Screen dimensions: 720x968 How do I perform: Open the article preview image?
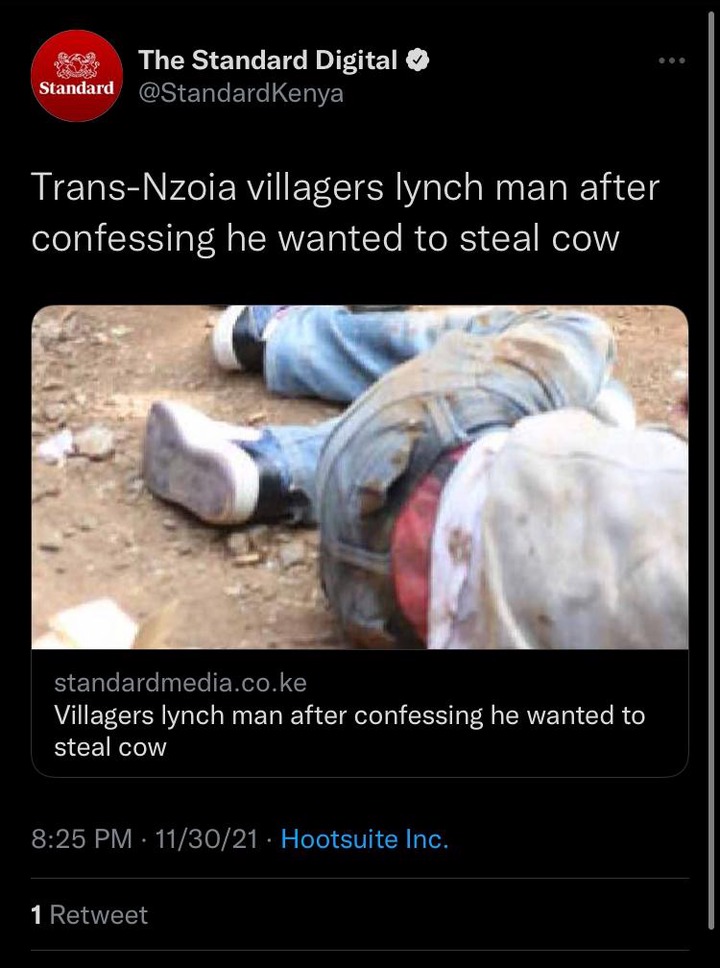(360, 477)
